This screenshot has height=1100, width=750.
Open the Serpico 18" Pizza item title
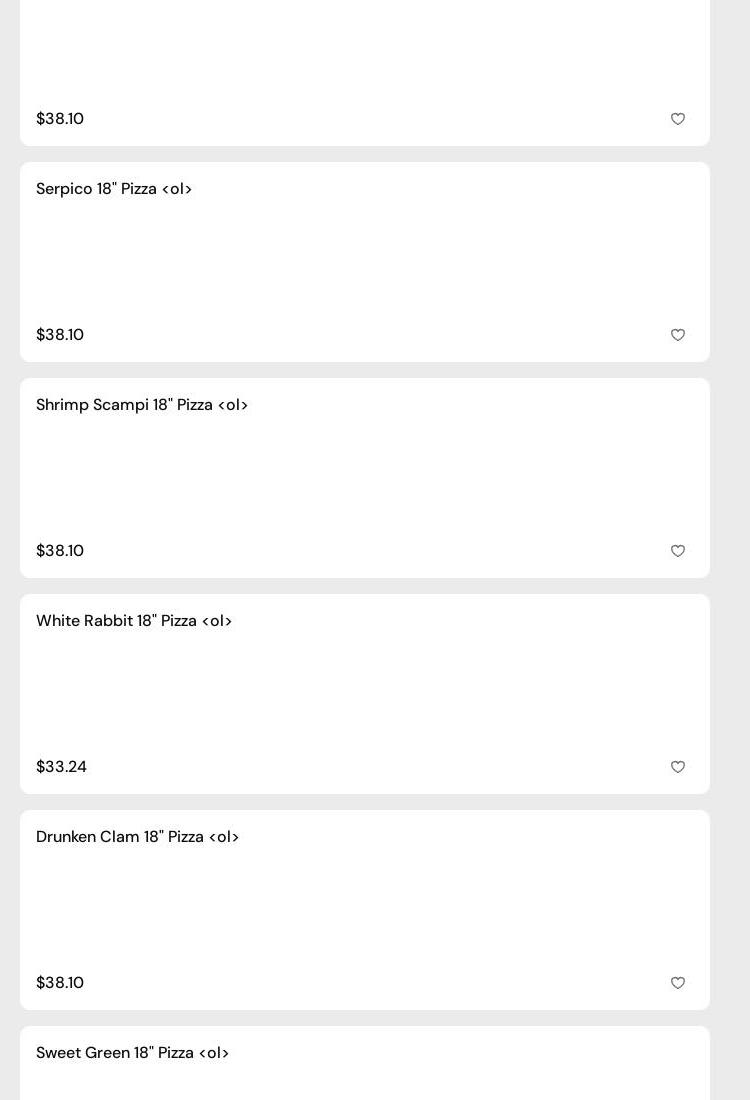point(114,189)
